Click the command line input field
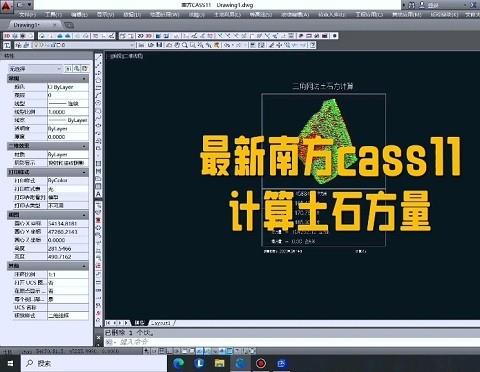The width and height of the screenshot is (480, 372). (290, 342)
